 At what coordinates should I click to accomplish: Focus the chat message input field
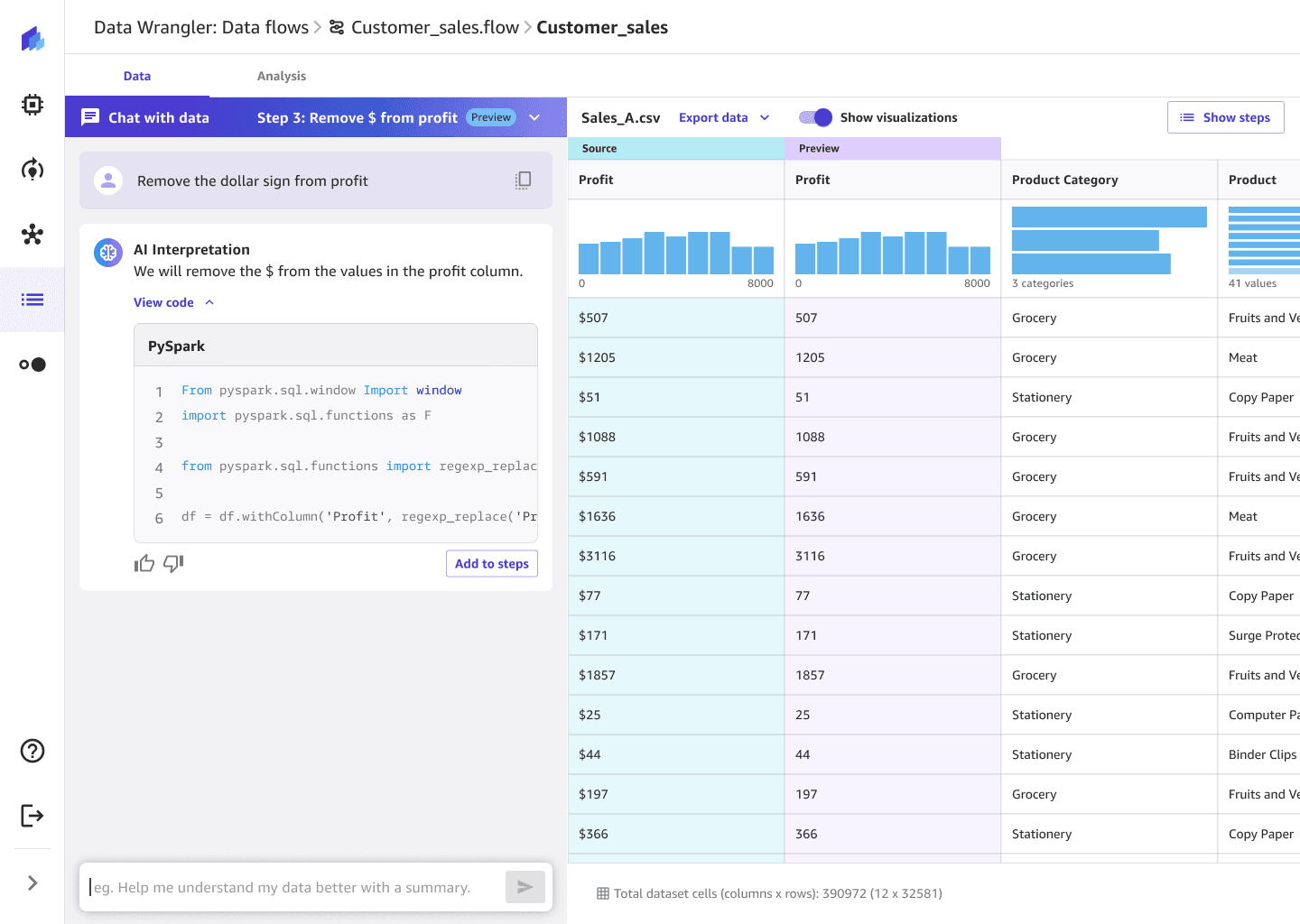294,887
